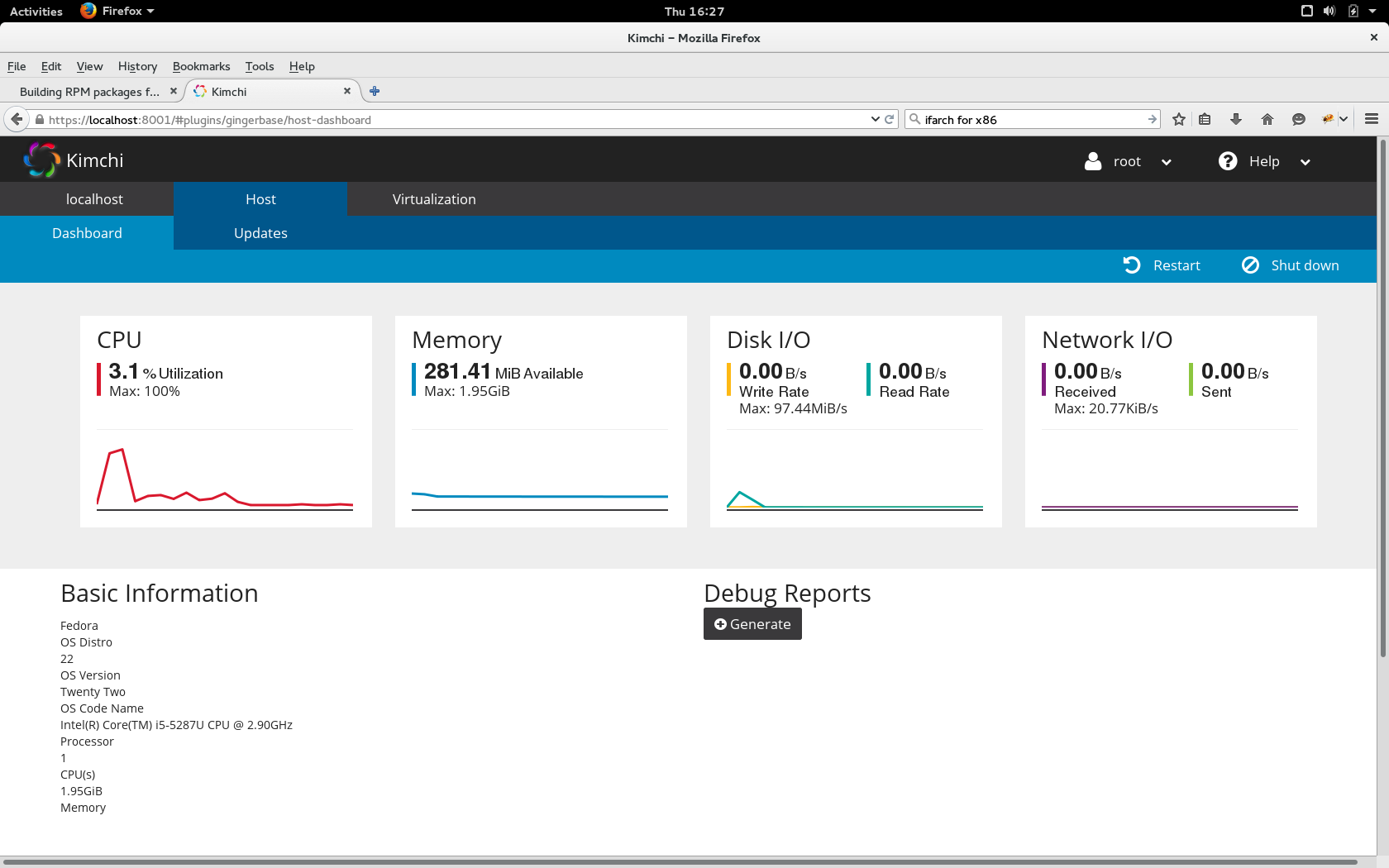Open the Updates sub-tab
Image resolution: width=1389 pixels, height=868 pixels.
pyautogui.click(x=260, y=233)
